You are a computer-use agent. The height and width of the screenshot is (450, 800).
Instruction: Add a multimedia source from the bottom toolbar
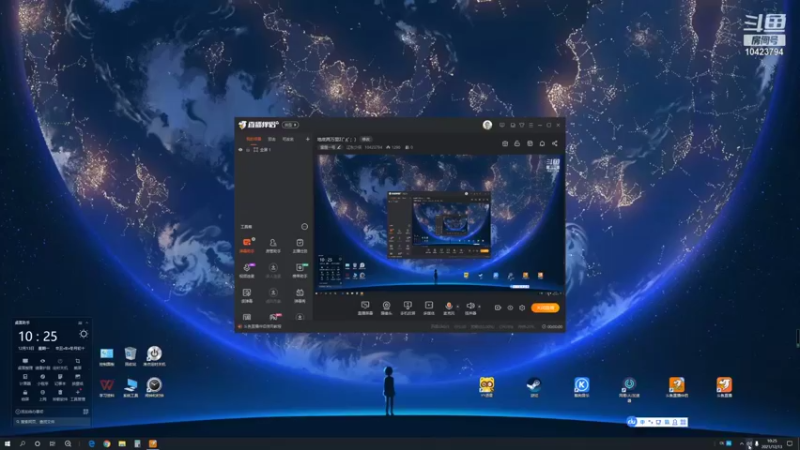(x=429, y=308)
